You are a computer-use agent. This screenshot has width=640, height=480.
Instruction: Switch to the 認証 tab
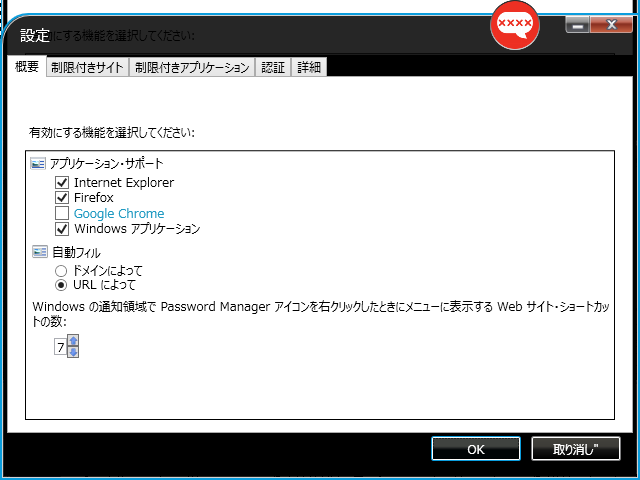pos(273,67)
